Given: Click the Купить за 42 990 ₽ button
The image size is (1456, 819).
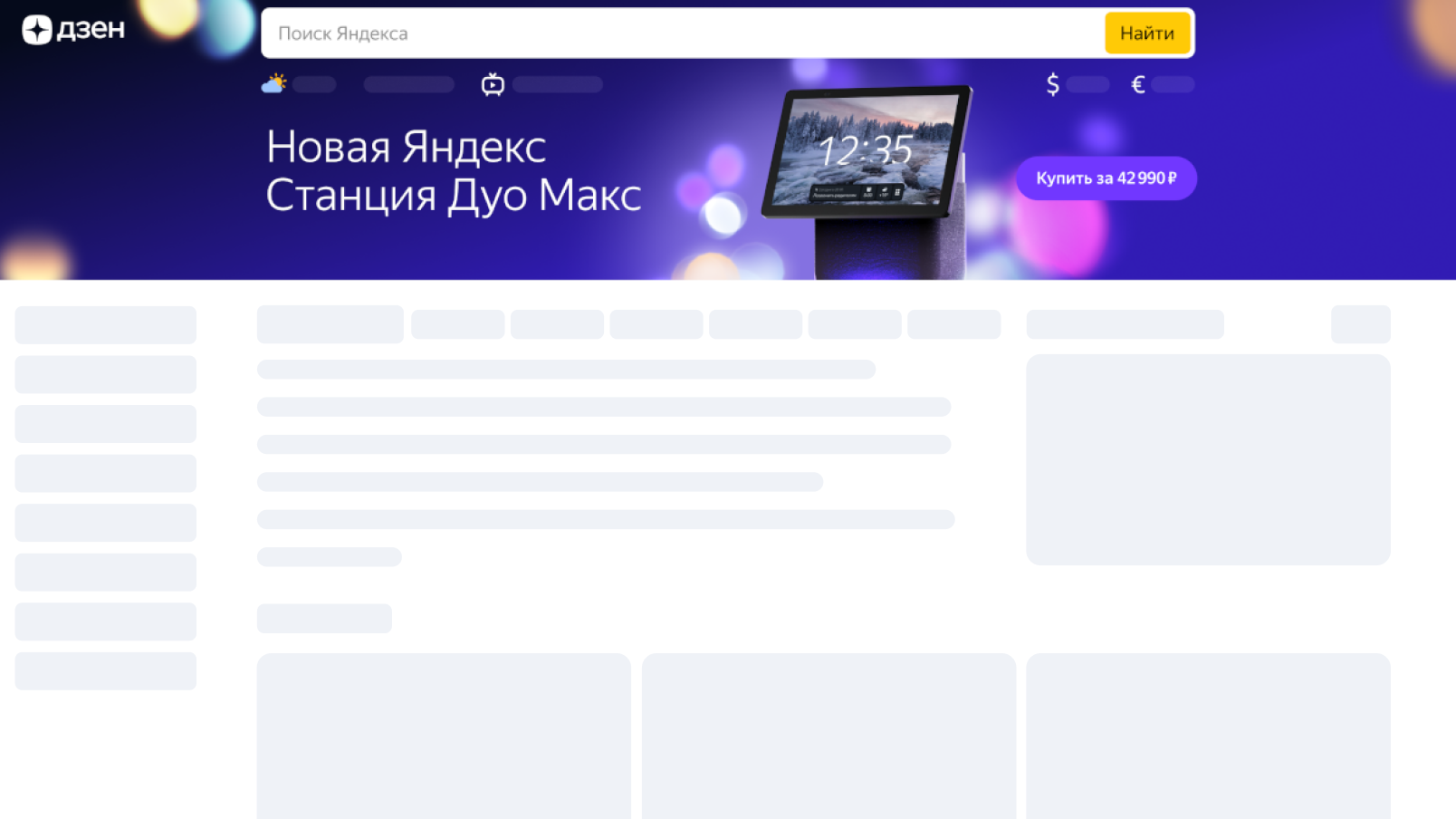Looking at the screenshot, I should [x=1106, y=178].
